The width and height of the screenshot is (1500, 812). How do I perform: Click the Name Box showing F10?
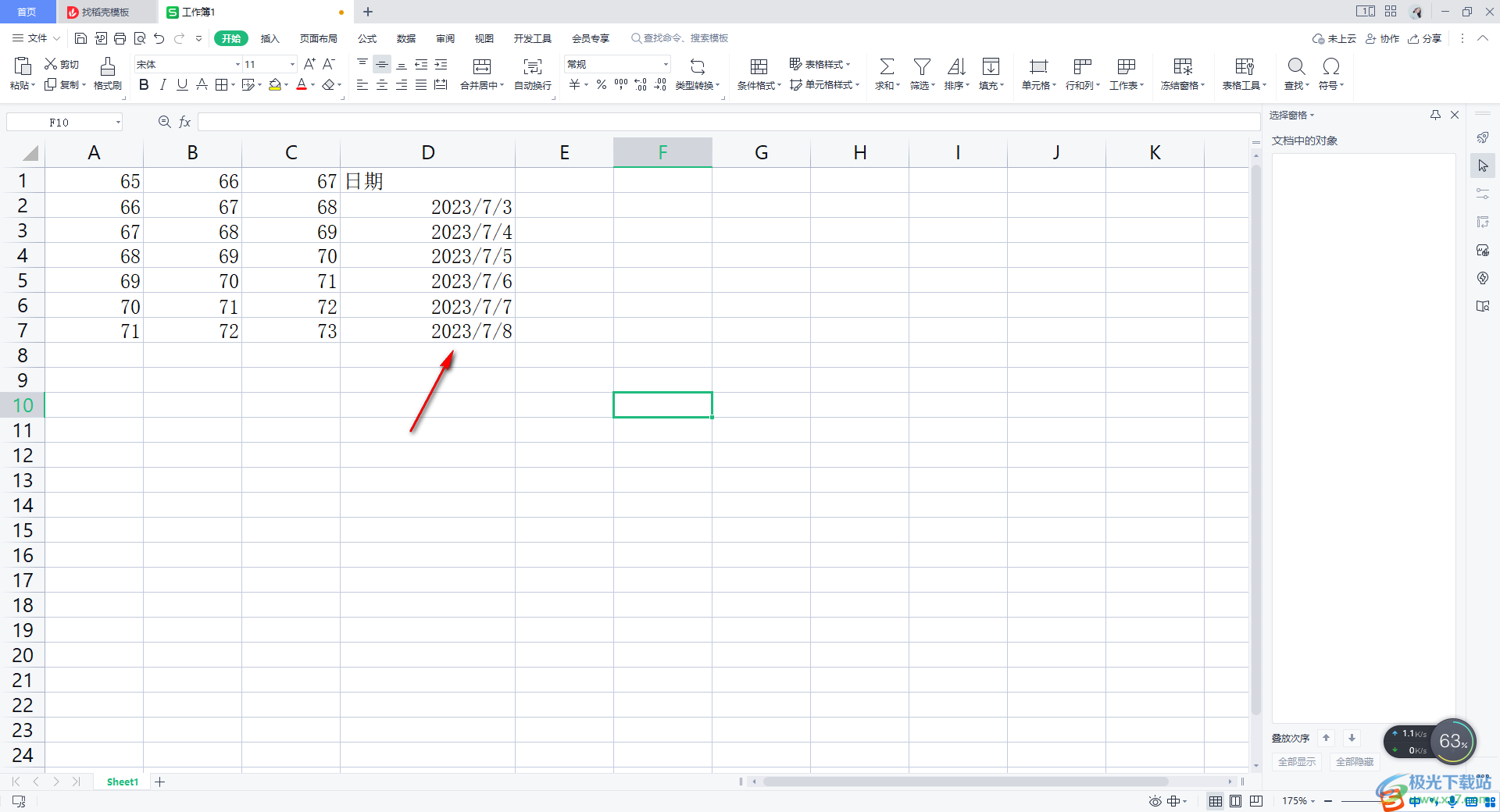[64, 122]
